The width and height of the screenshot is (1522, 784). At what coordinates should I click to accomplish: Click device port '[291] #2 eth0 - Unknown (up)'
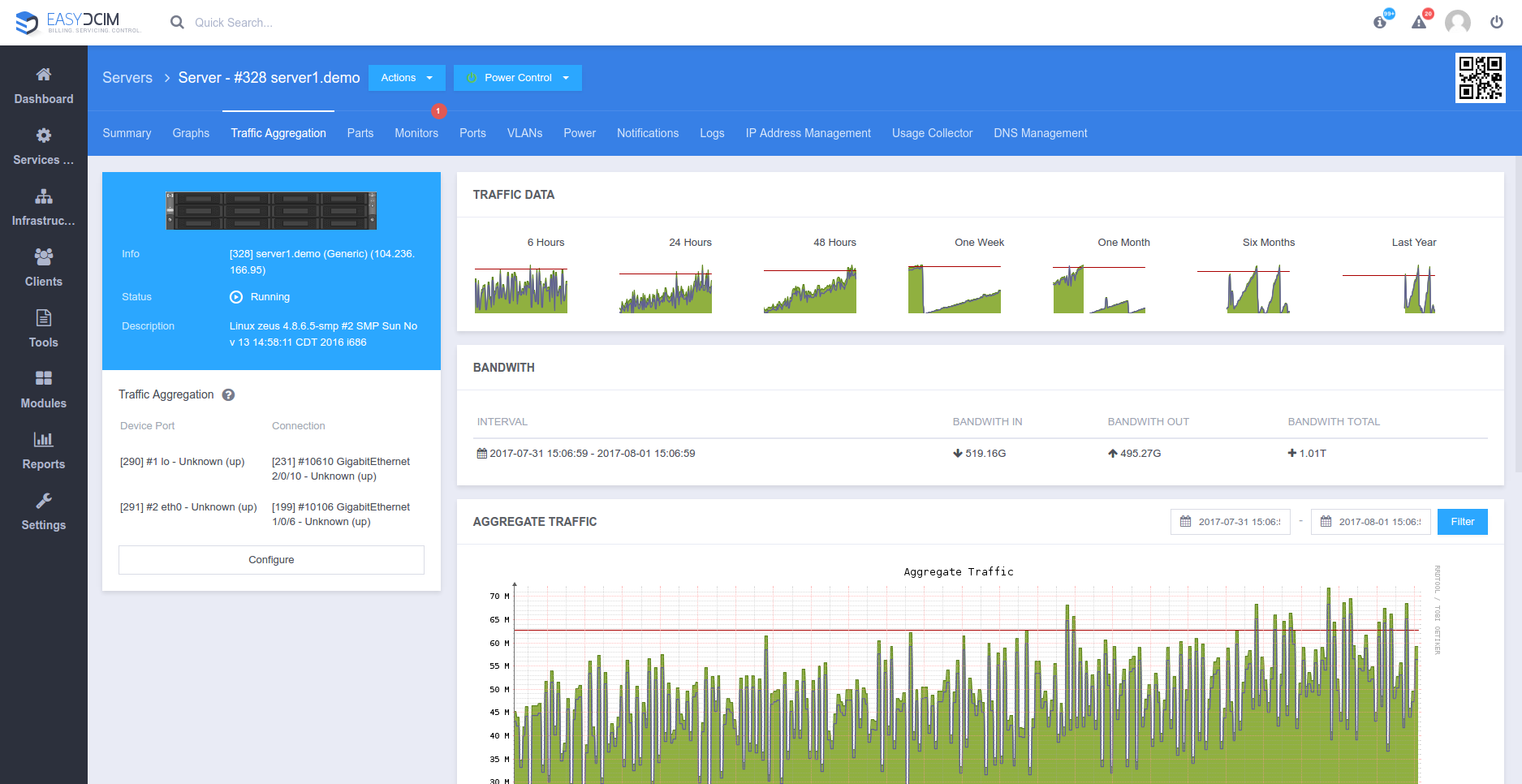[x=188, y=507]
